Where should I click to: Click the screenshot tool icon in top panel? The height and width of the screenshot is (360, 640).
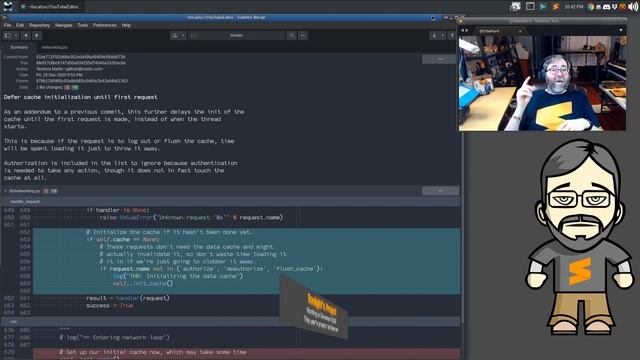pyautogui.click(x=516, y=6)
